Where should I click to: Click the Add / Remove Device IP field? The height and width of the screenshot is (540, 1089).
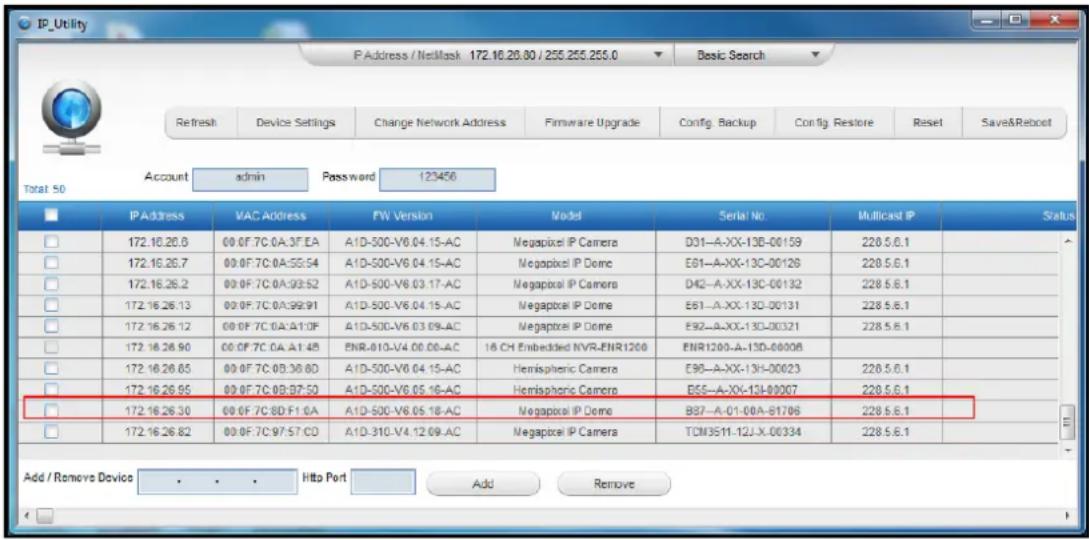[x=217, y=482]
